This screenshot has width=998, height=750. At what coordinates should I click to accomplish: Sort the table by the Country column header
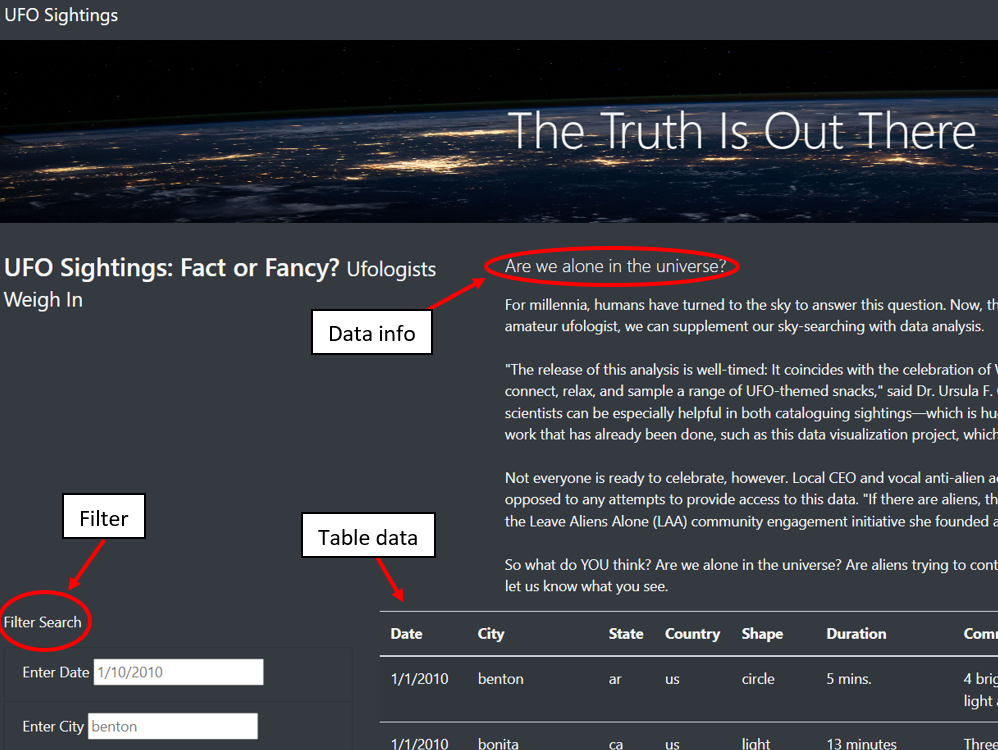tap(692, 633)
